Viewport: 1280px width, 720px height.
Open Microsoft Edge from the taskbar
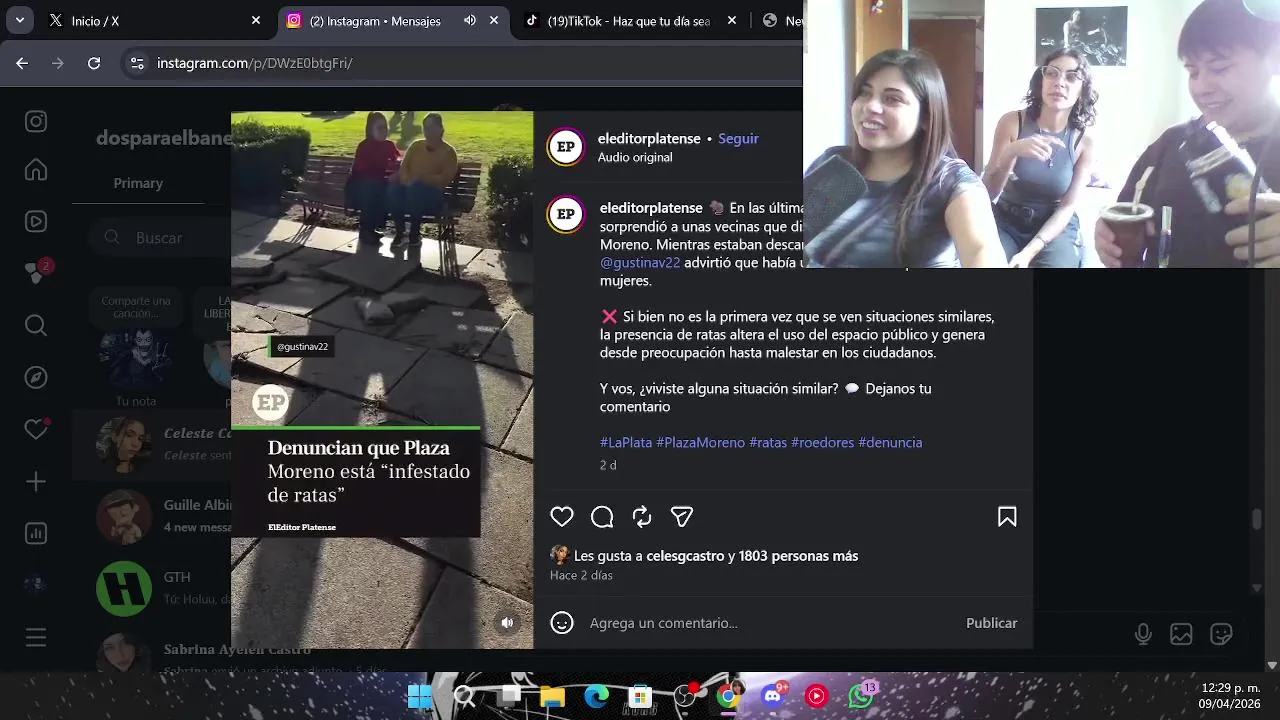pos(596,696)
